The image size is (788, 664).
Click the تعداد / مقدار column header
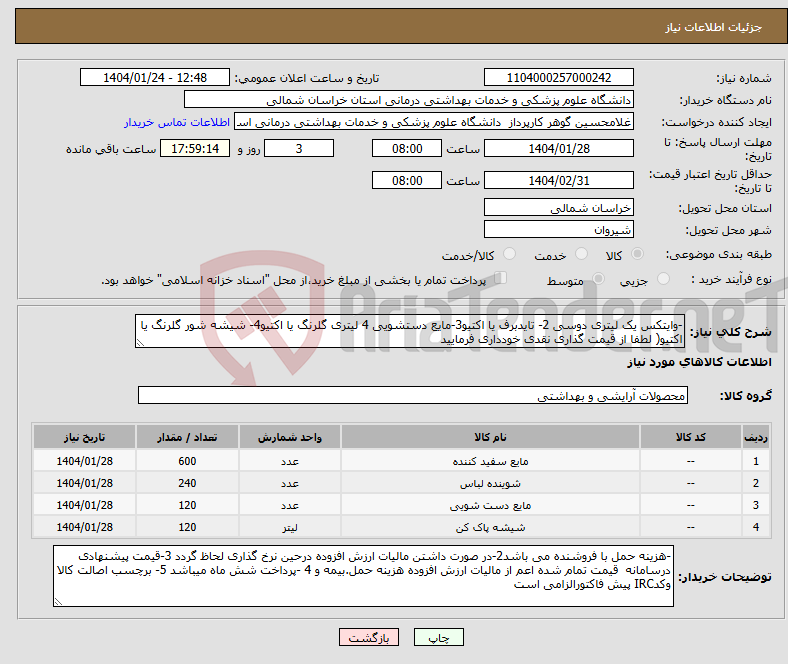[187, 437]
